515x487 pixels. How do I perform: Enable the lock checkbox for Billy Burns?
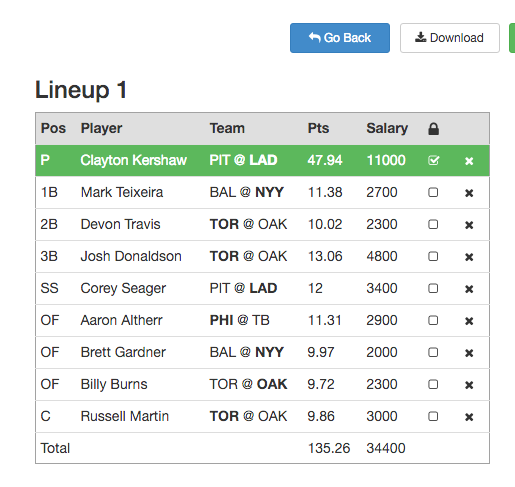(x=433, y=384)
